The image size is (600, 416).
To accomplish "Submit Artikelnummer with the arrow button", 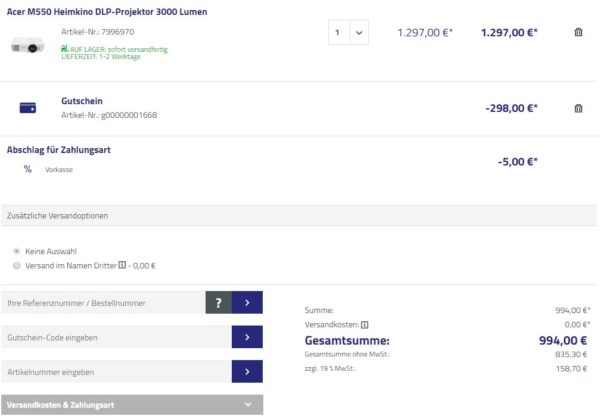I will [x=247, y=371].
